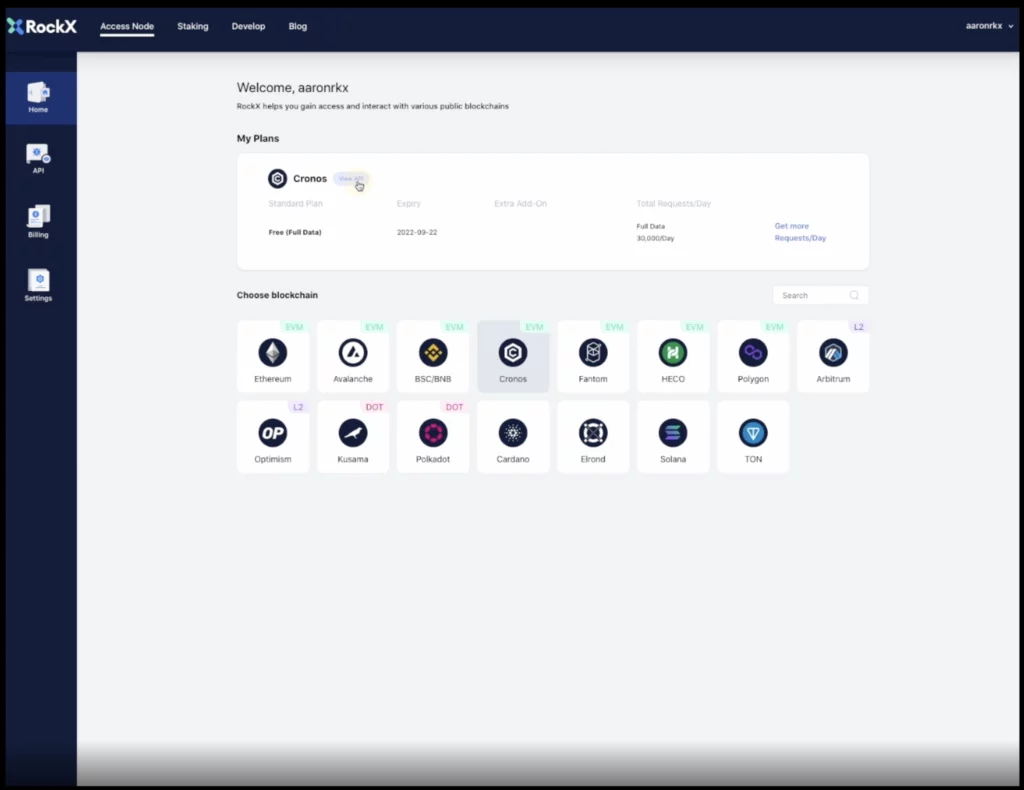
Task: Click the Choose blockchain heading
Action: tap(277, 295)
